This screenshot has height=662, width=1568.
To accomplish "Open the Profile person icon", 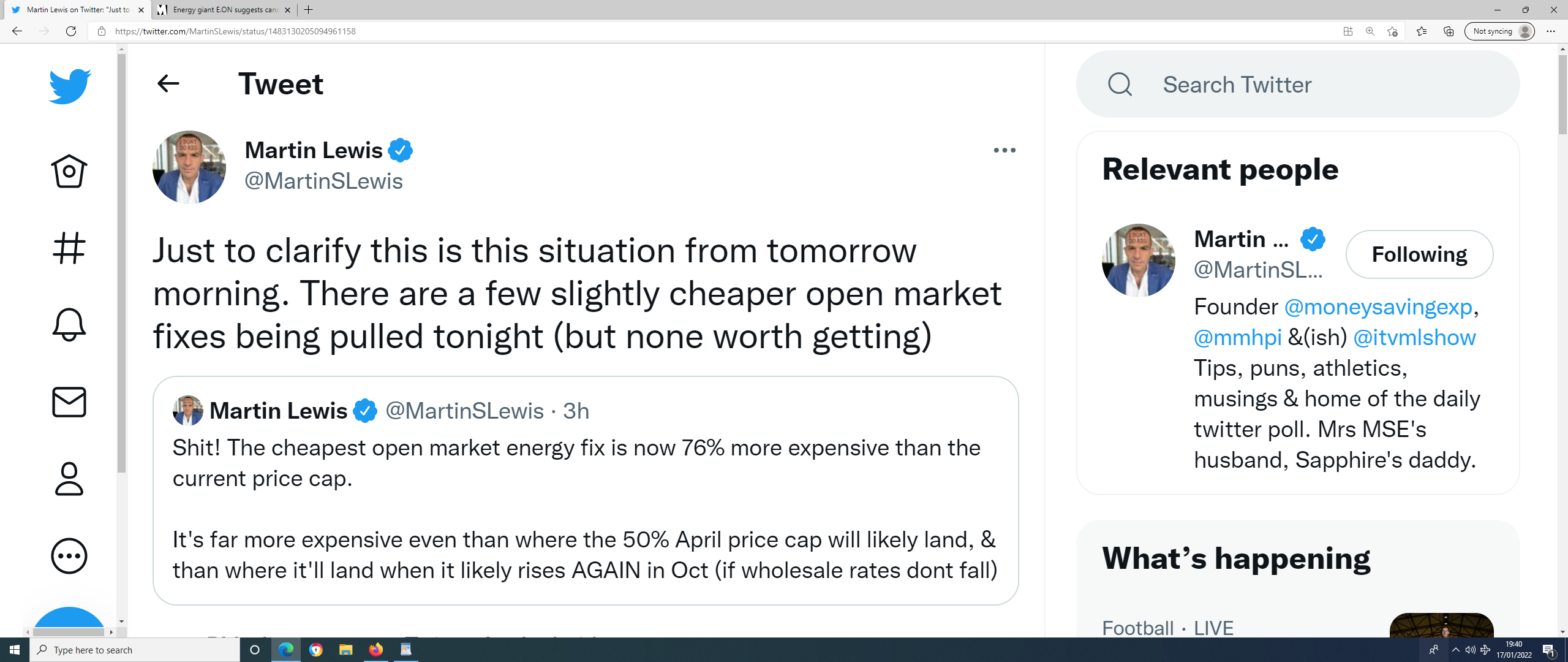I will point(69,479).
